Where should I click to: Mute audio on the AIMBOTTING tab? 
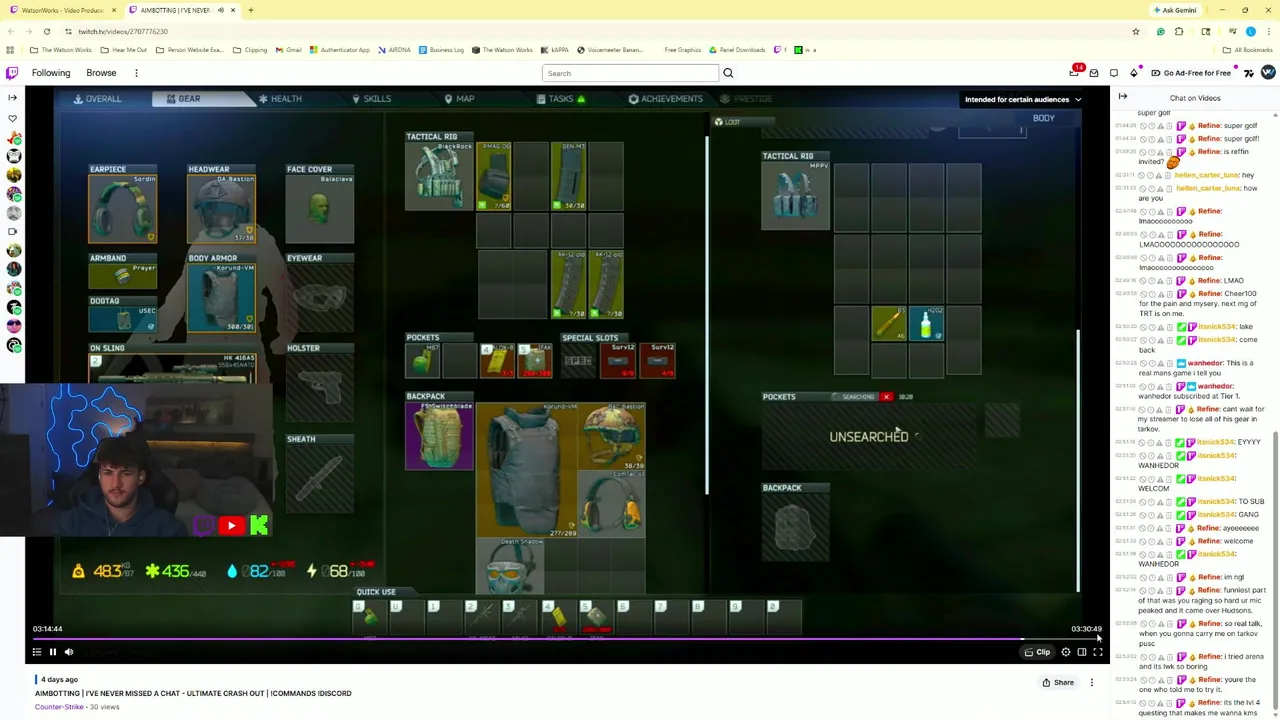220,10
